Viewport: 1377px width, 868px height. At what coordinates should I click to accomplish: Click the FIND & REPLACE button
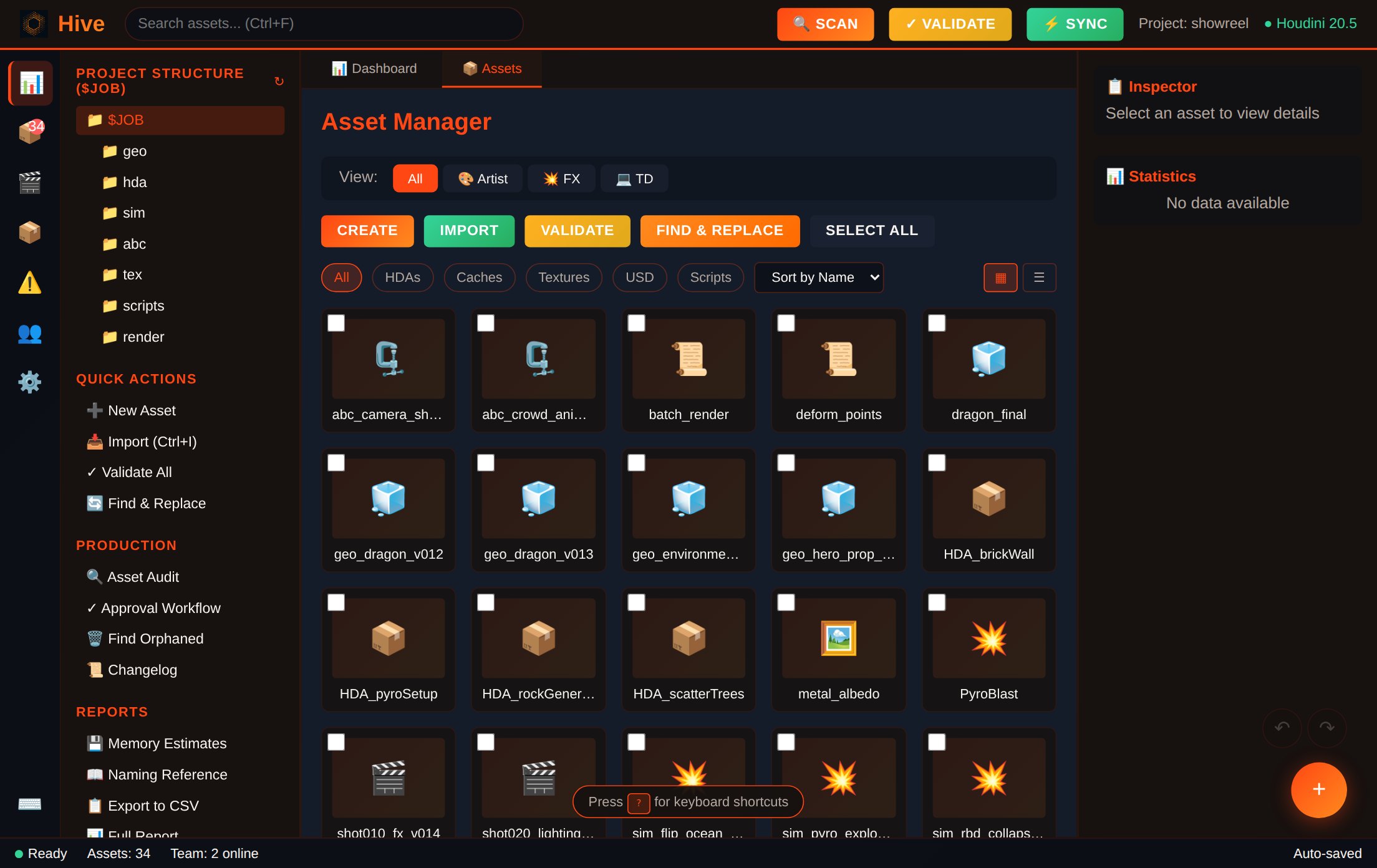(720, 231)
